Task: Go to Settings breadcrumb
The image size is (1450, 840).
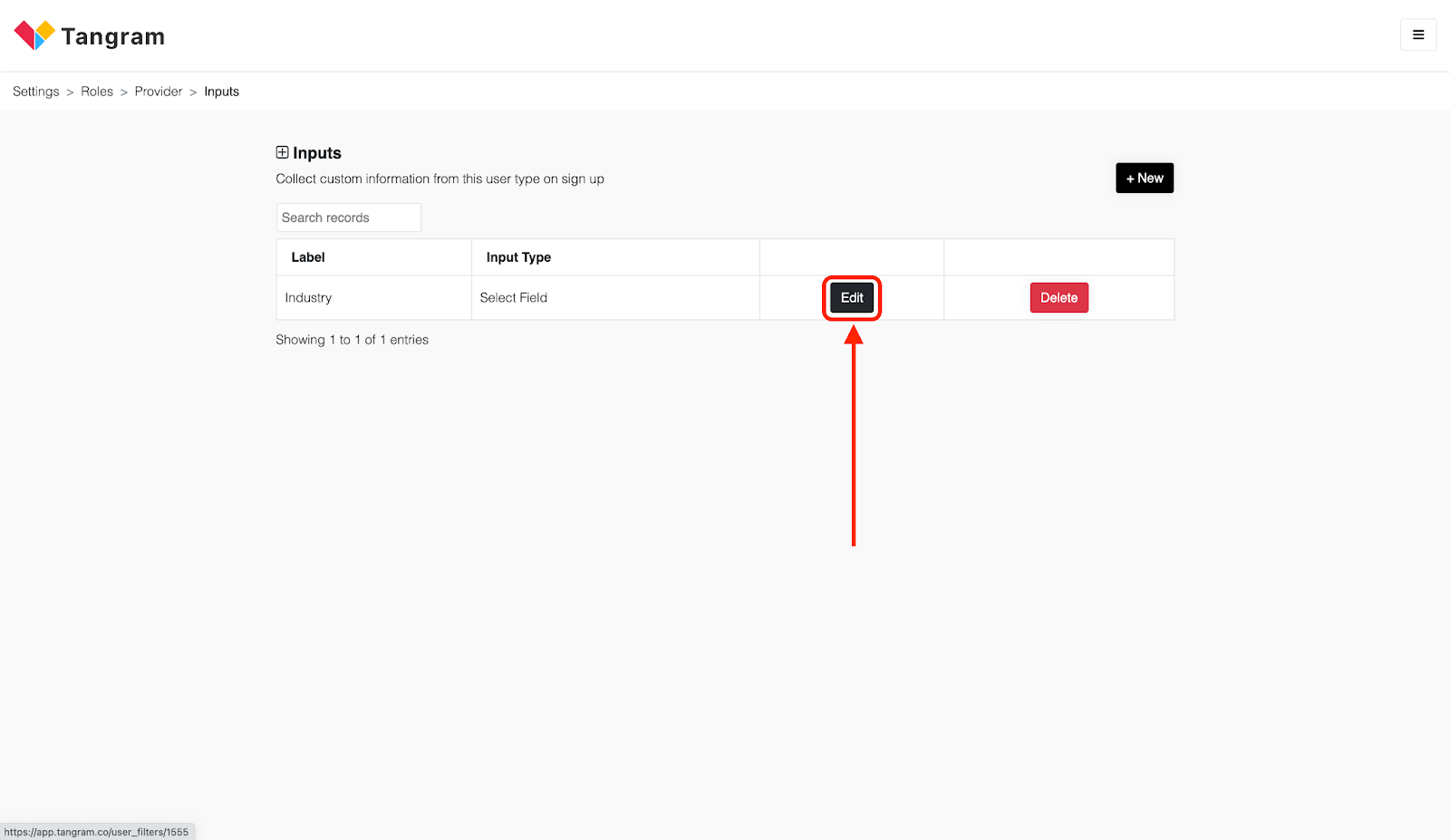Action: (36, 92)
